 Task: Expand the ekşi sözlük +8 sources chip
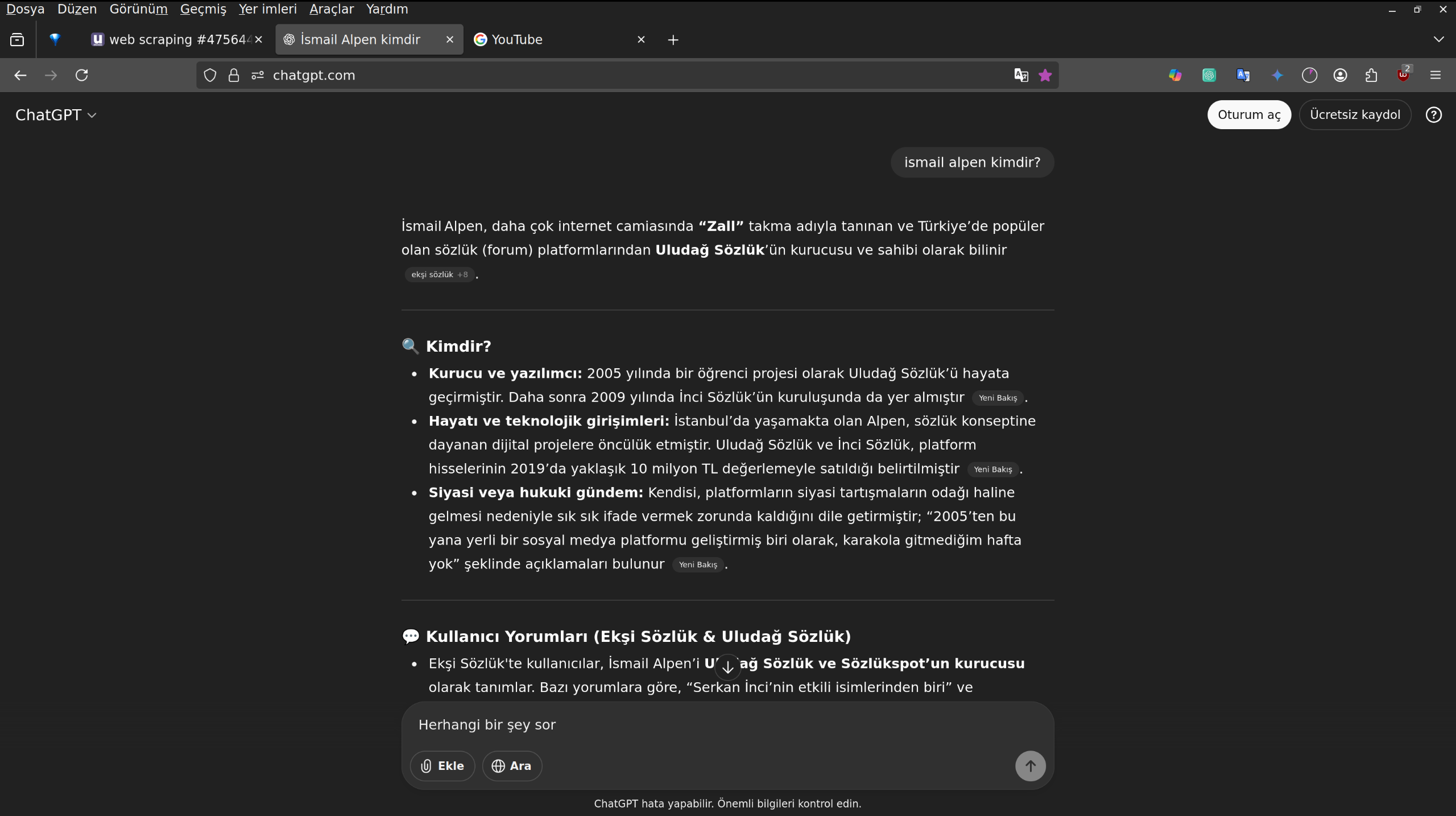click(x=439, y=275)
